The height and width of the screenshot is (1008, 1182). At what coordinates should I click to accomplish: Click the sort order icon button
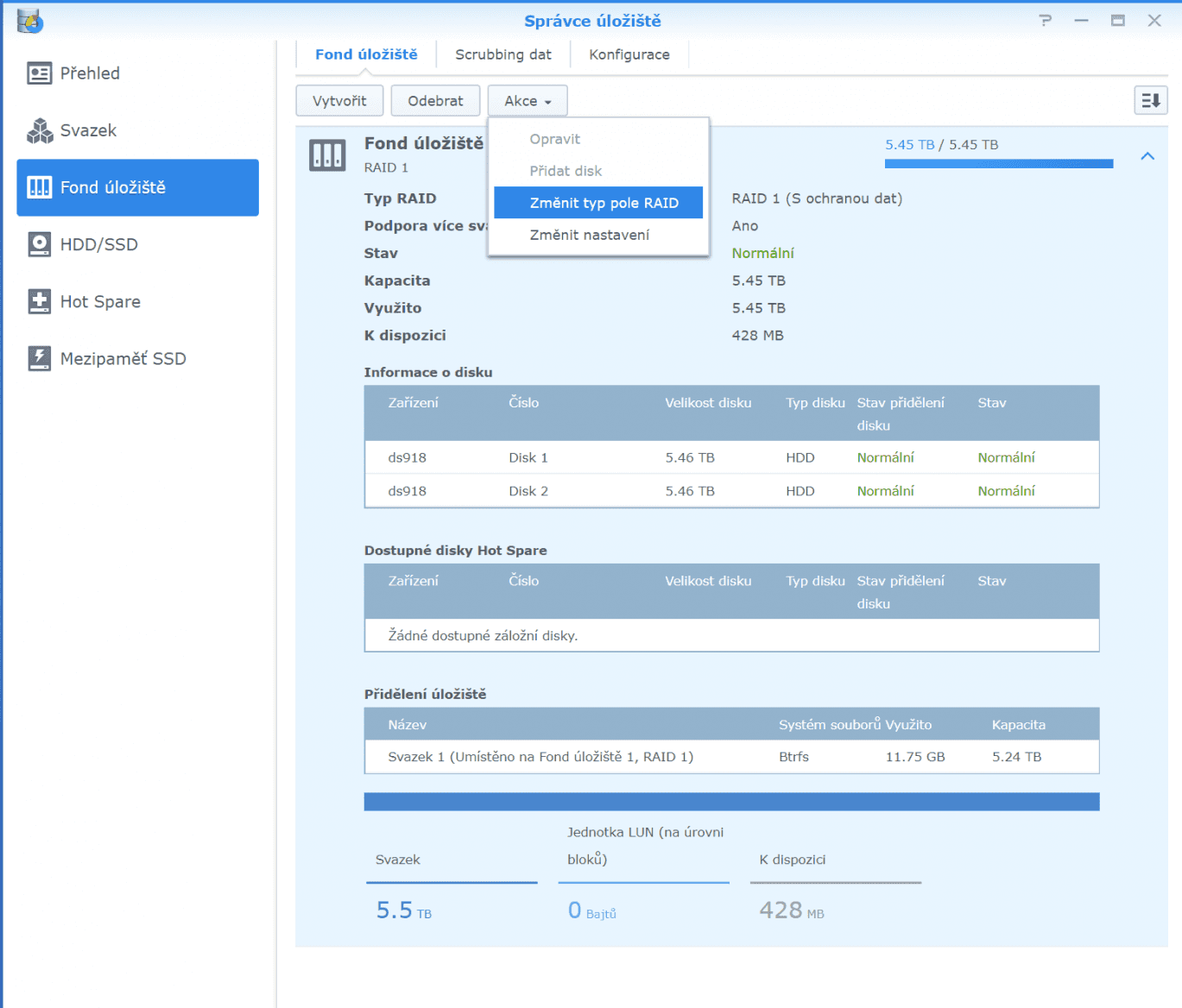pos(1151,101)
